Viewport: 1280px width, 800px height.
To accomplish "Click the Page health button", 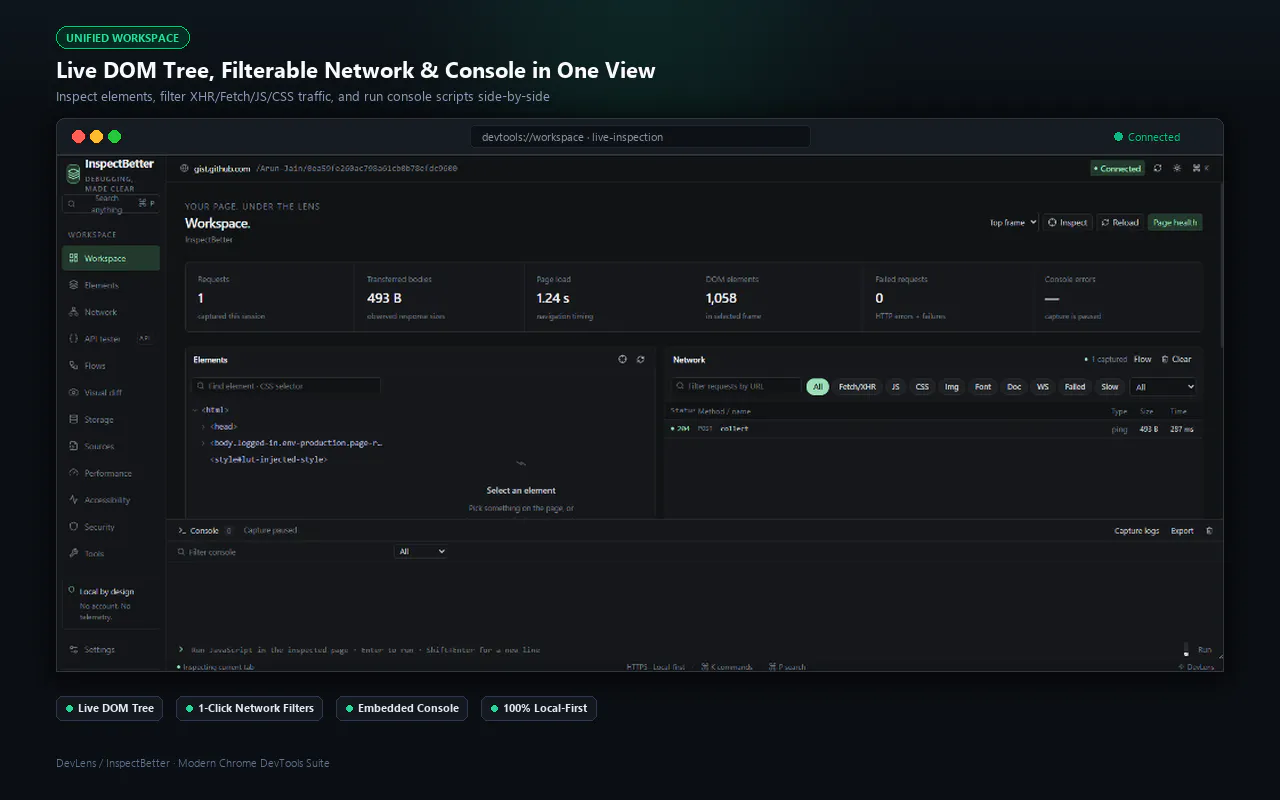I will pyautogui.click(x=1175, y=223).
